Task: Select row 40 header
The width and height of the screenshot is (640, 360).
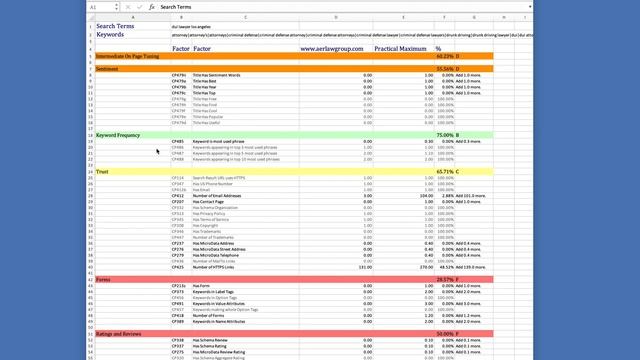Action: (91, 267)
